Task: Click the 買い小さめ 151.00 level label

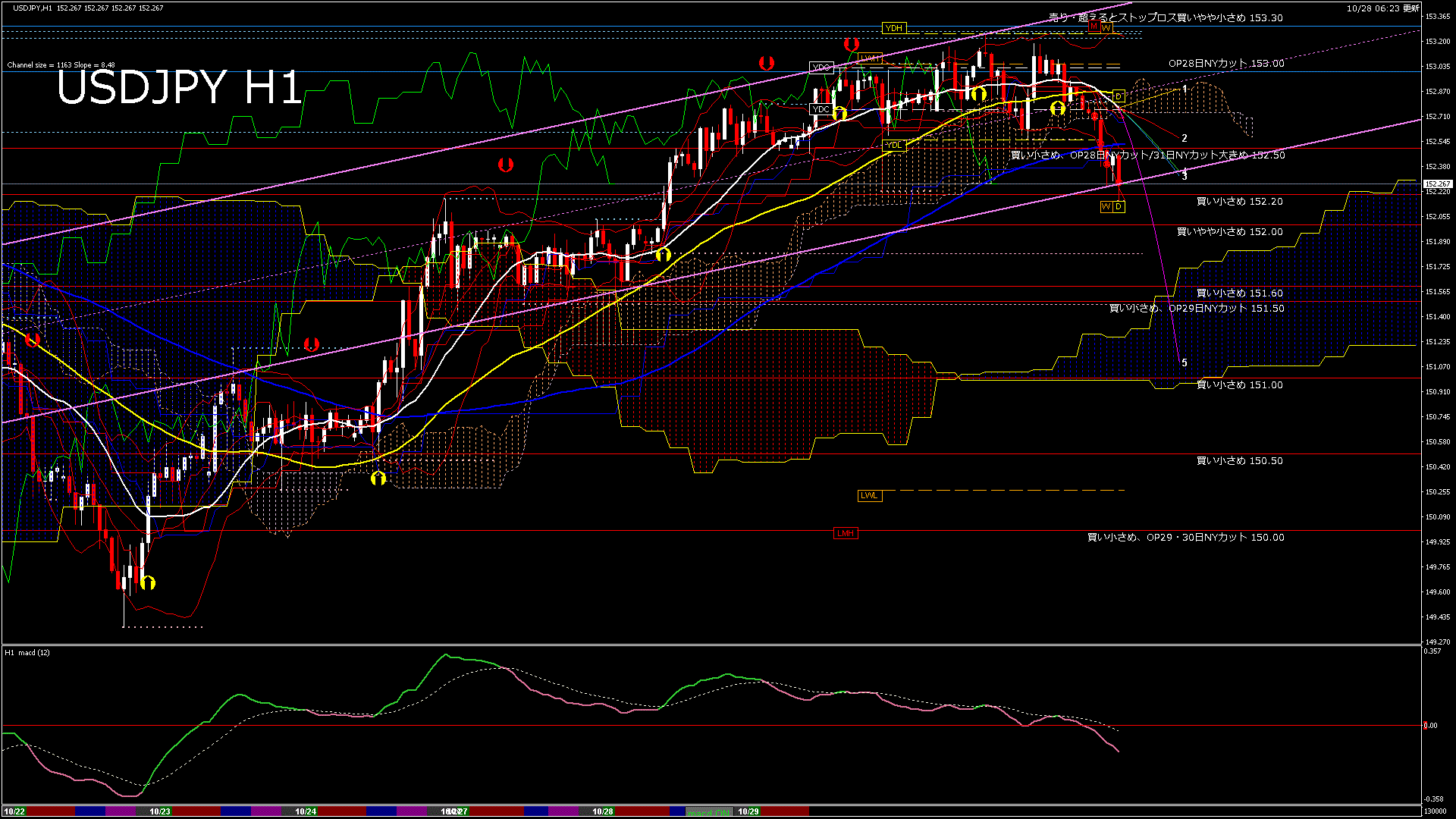Action: pyautogui.click(x=1239, y=385)
